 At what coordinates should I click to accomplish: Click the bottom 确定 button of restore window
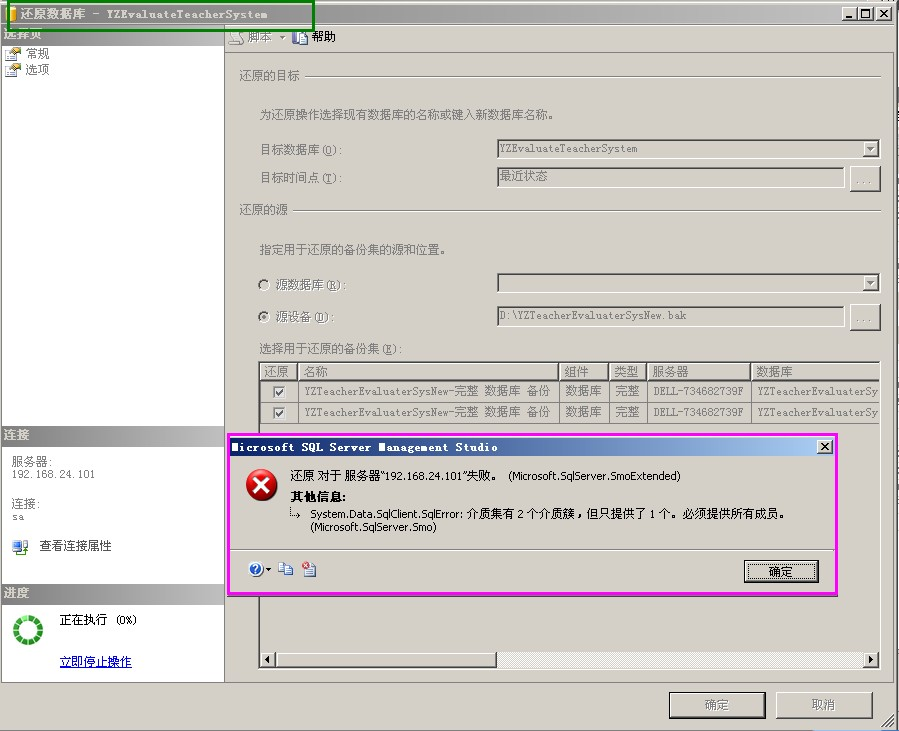(717, 705)
